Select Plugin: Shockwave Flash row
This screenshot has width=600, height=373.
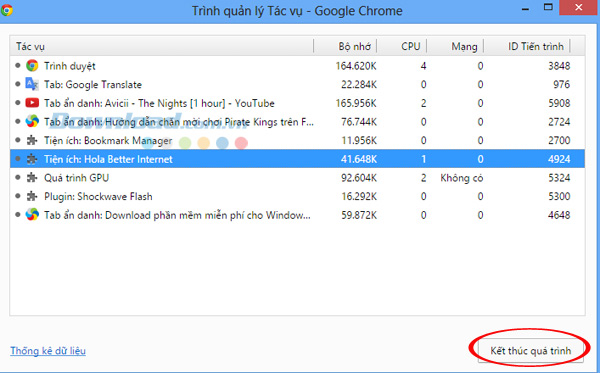pyautogui.click(x=297, y=197)
